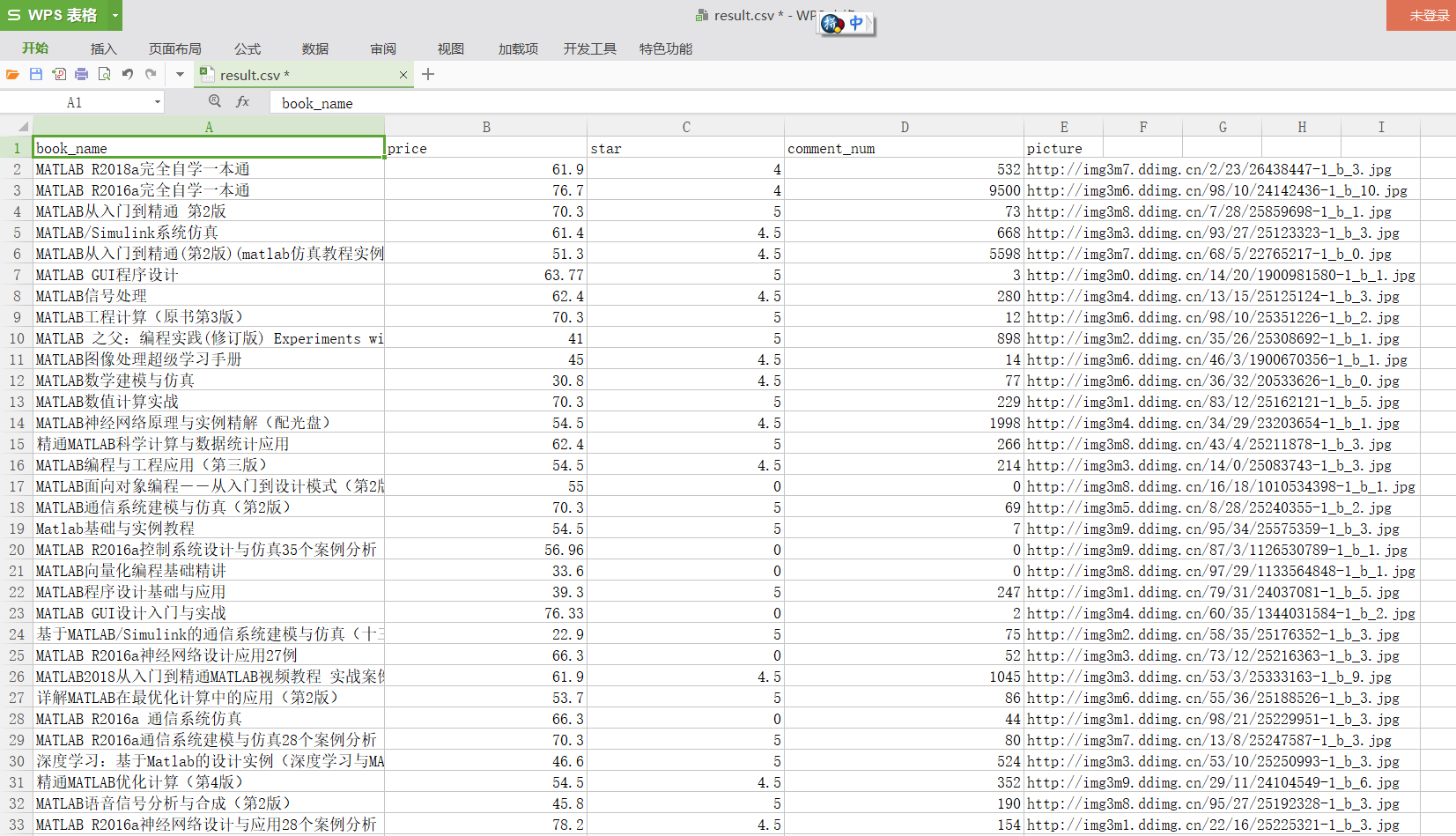Expand the quick access toolbar dropdown

click(x=180, y=75)
